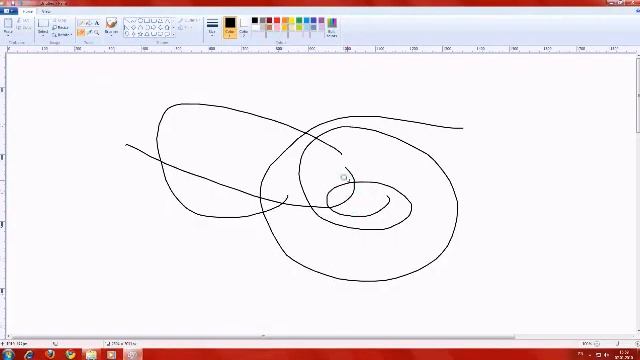Select the Color picker eyedropper tool
This screenshot has width=640, height=360.
(89, 32)
